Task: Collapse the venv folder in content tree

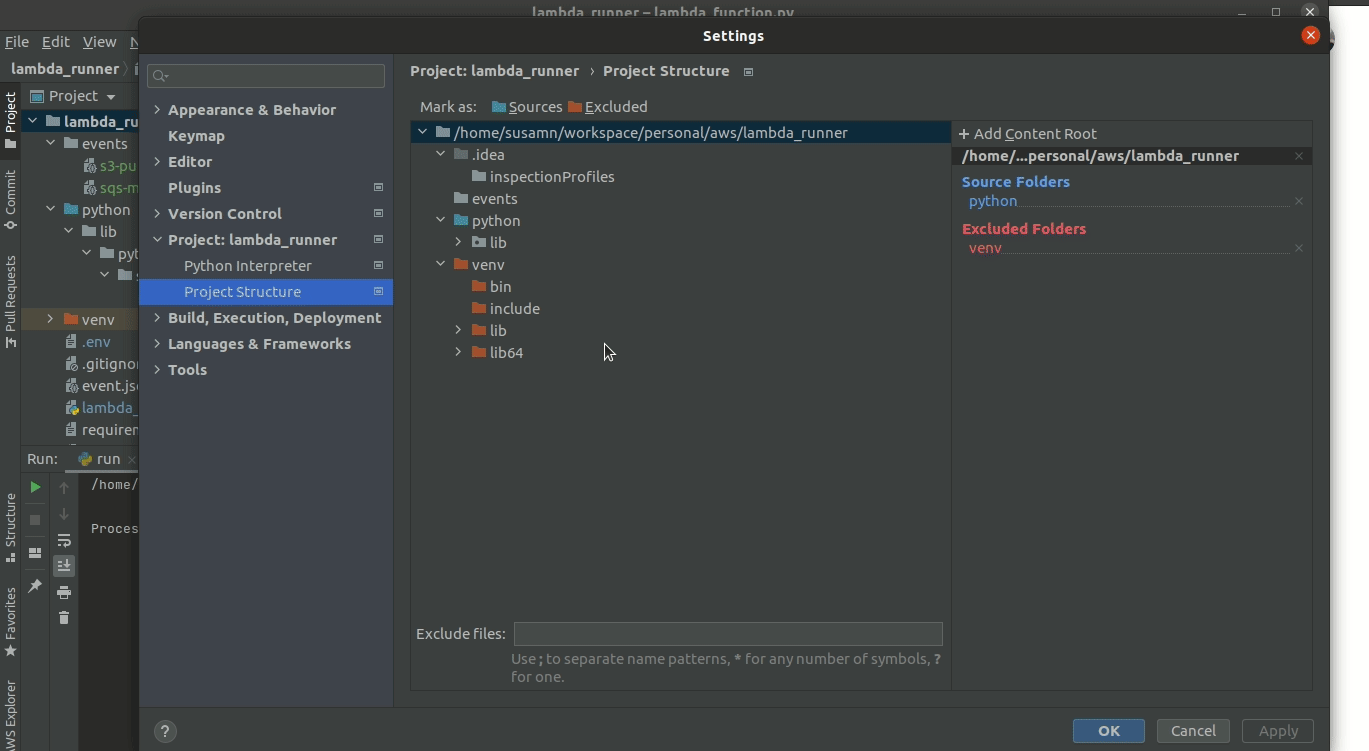Action: [x=440, y=265]
